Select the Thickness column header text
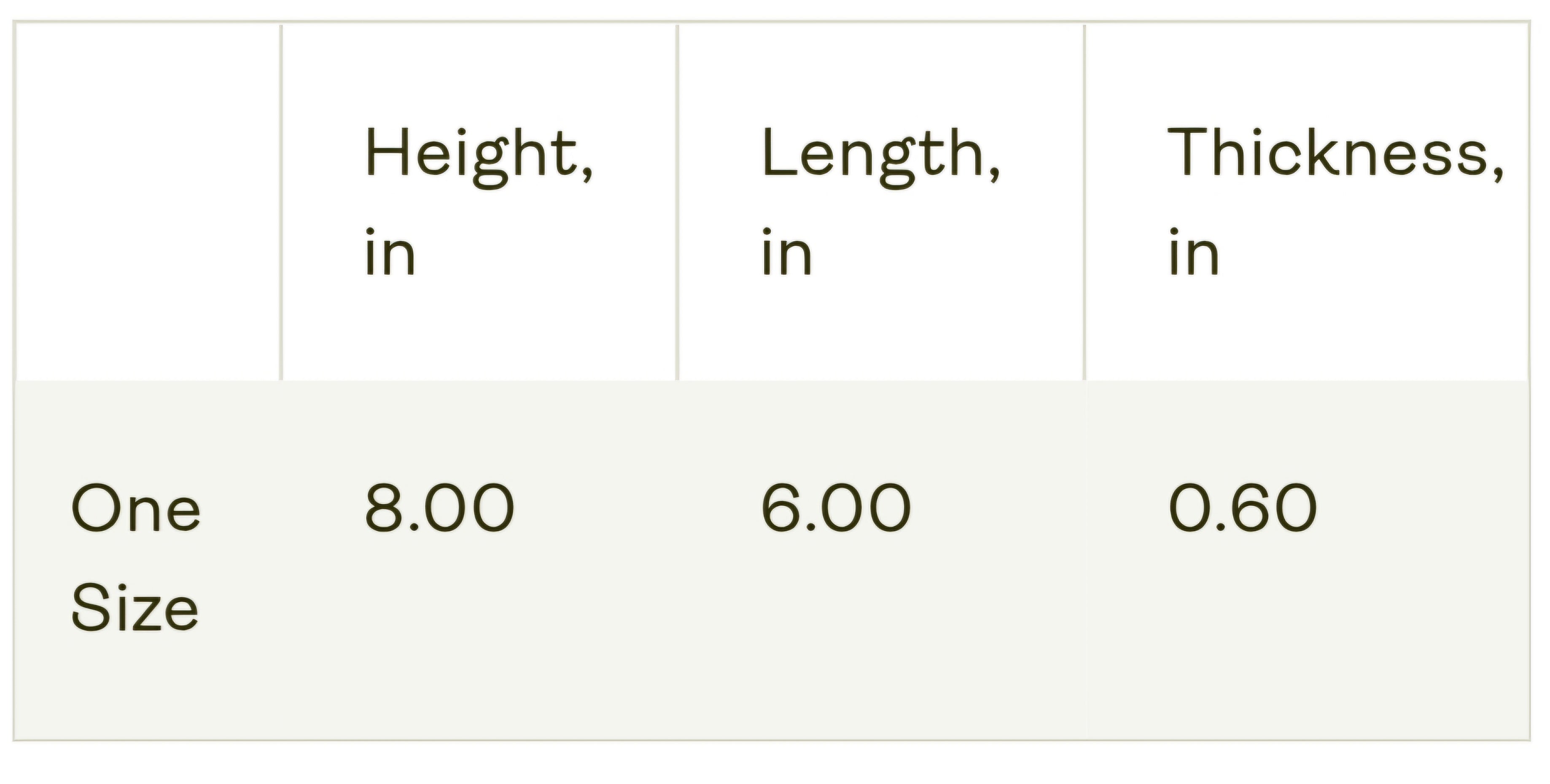The image size is (1550, 784). tap(1335, 153)
